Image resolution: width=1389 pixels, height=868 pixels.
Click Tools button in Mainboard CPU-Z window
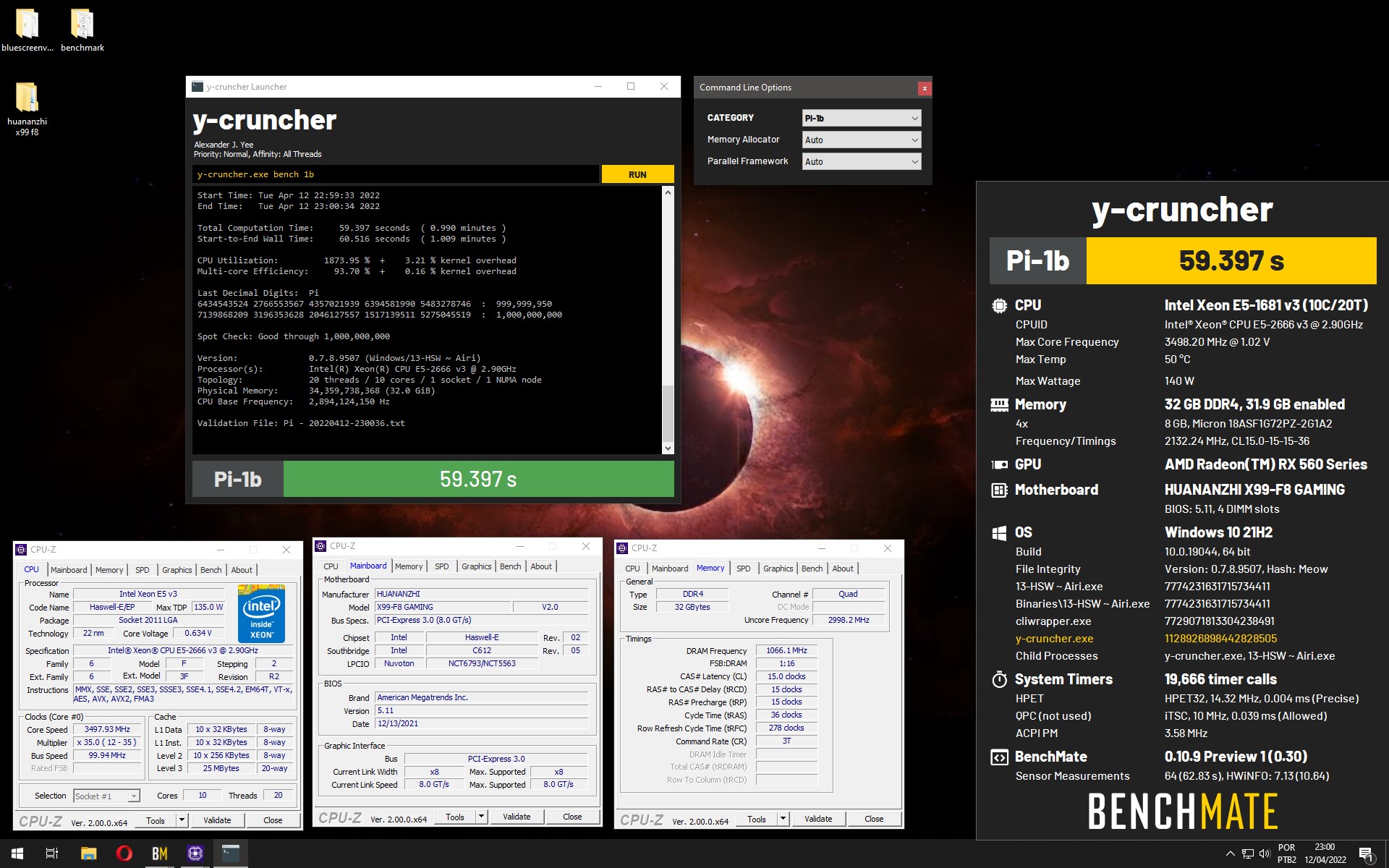coord(455,817)
